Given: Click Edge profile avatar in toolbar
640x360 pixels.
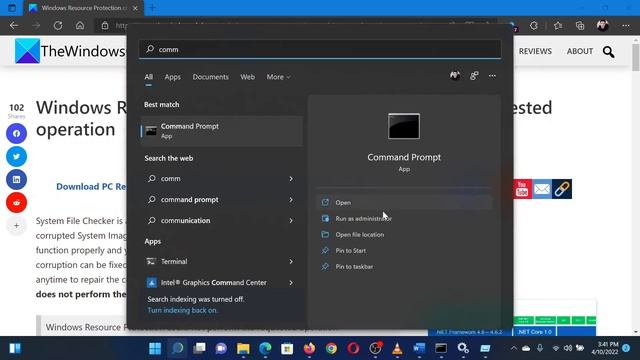Looking at the screenshot, I should click(x=603, y=26).
